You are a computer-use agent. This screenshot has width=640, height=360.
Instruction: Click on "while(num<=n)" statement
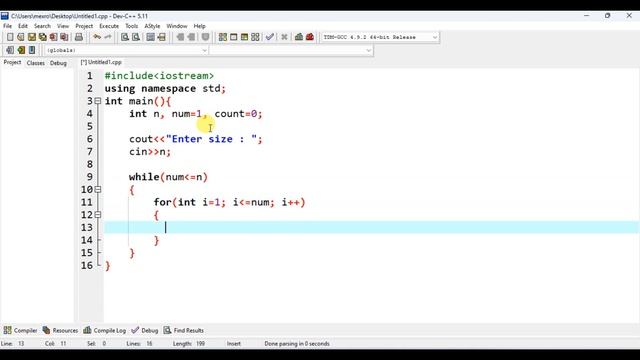coord(169,177)
